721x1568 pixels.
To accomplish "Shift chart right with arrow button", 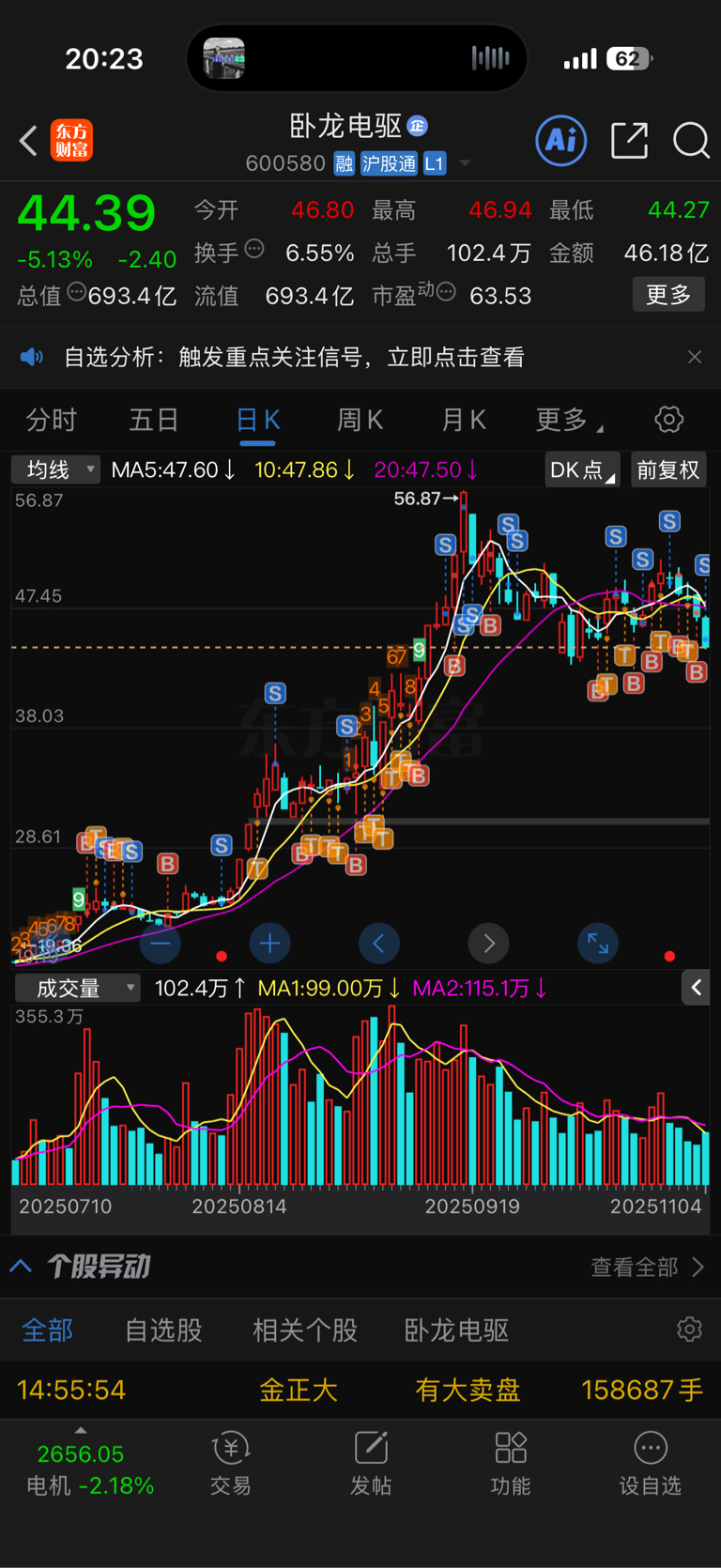I will point(488,943).
